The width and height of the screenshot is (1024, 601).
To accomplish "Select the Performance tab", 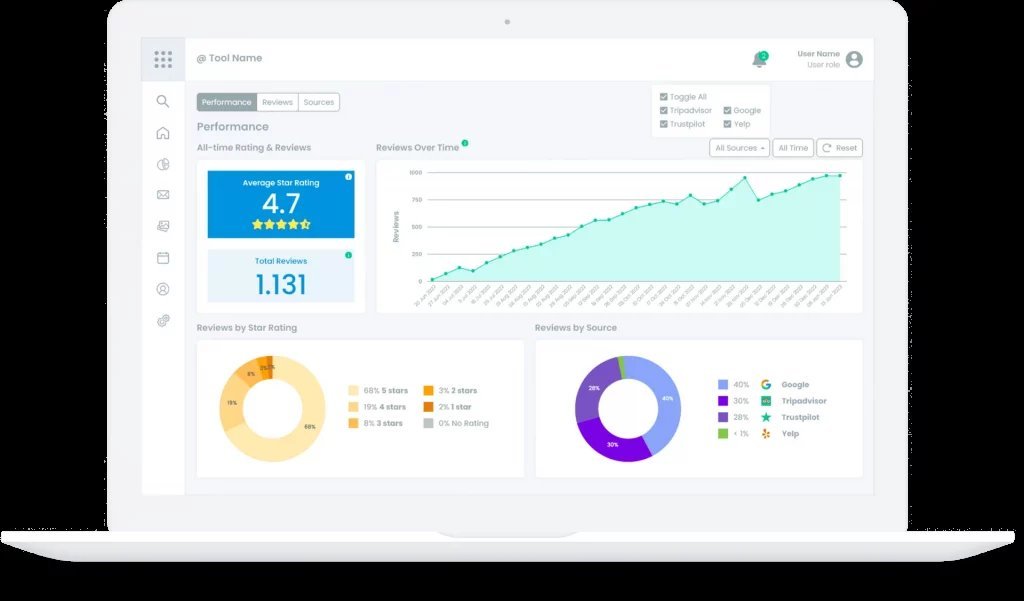I will coord(227,102).
